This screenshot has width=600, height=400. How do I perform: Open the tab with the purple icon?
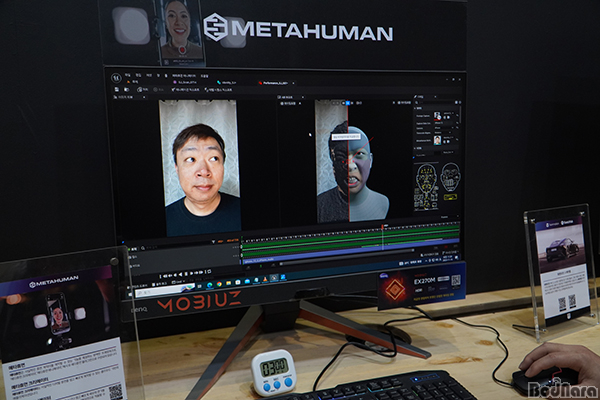(185, 82)
